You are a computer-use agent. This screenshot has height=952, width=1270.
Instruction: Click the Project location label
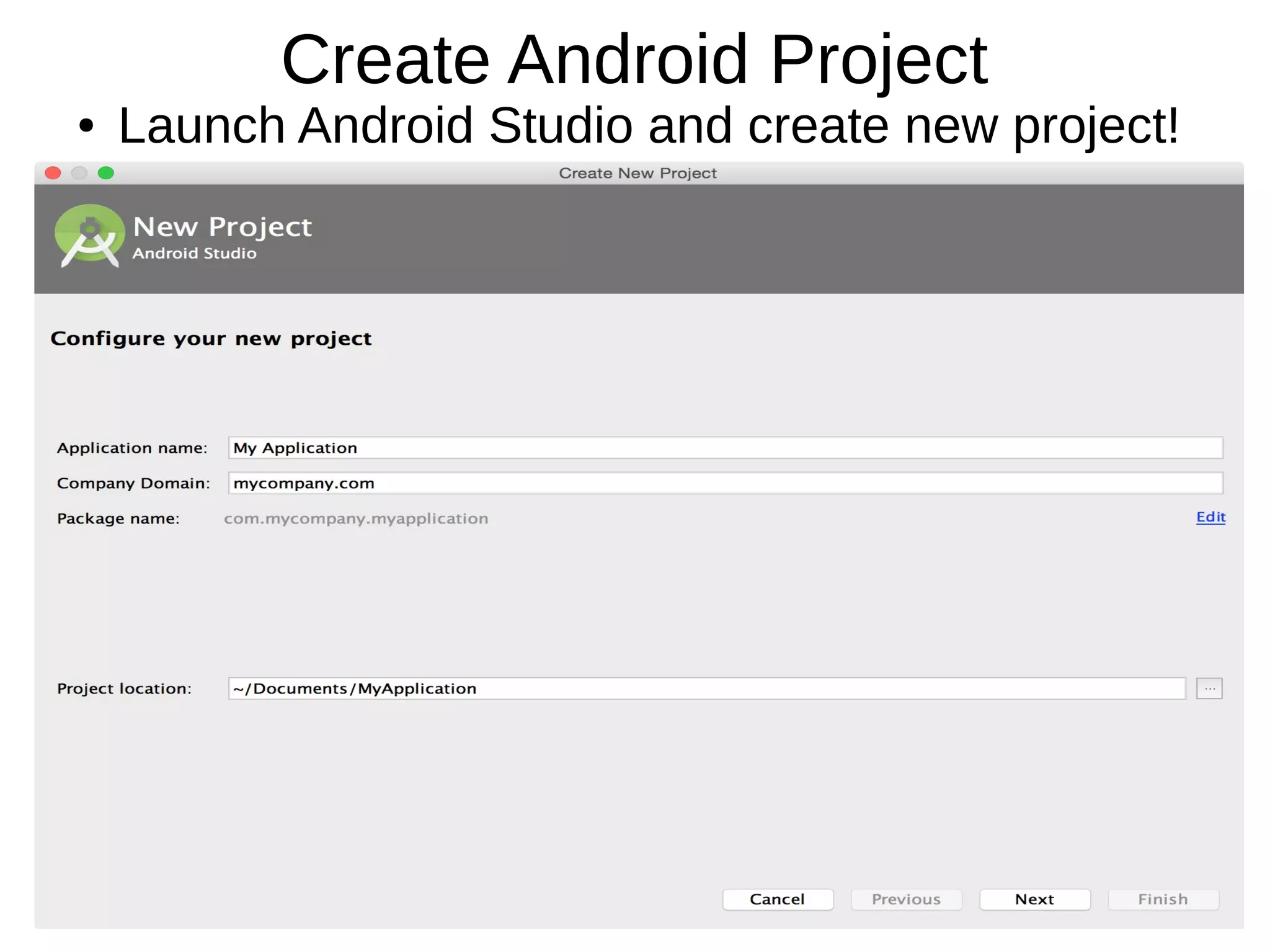click(124, 688)
